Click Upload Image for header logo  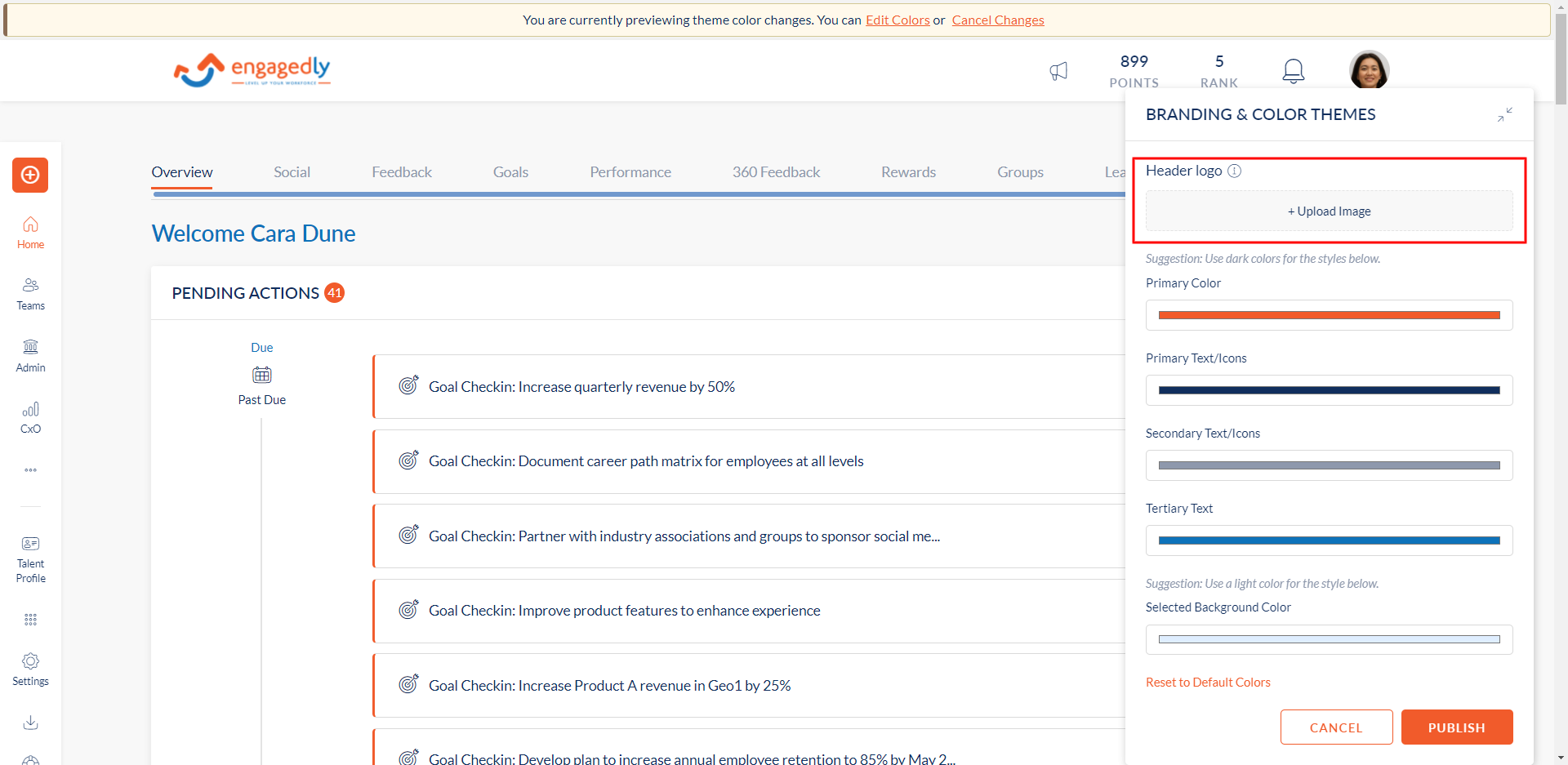click(1330, 211)
